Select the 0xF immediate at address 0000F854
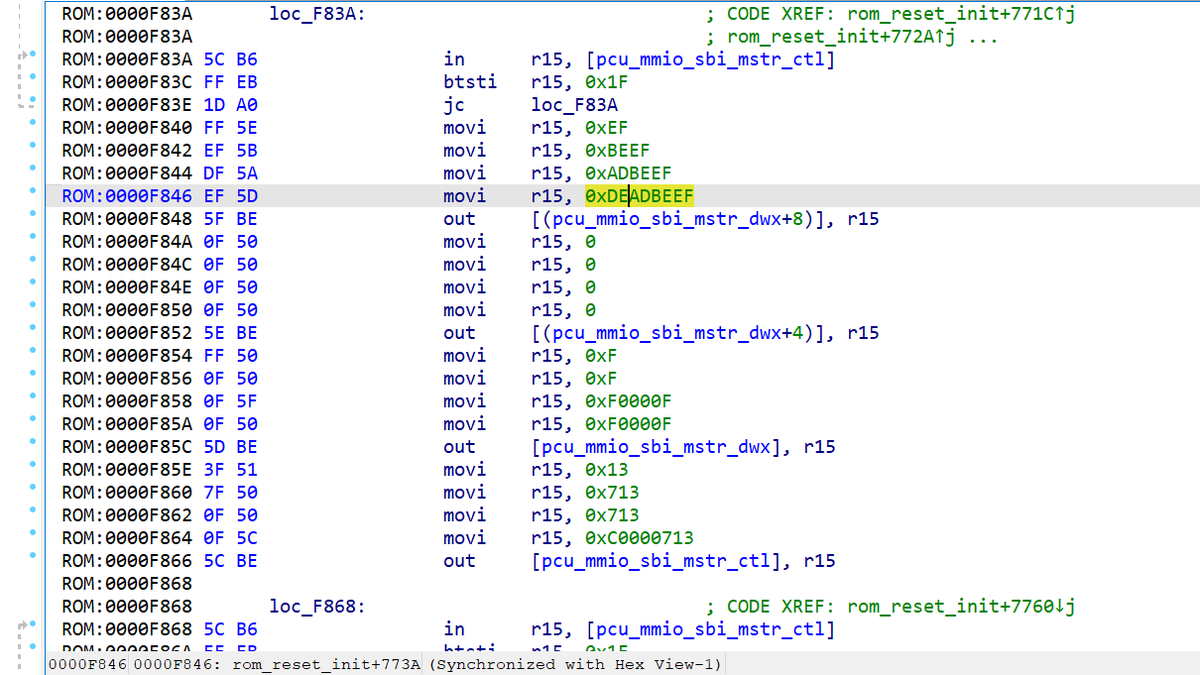Screen dimensions: 1200x675 tap(601, 356)
